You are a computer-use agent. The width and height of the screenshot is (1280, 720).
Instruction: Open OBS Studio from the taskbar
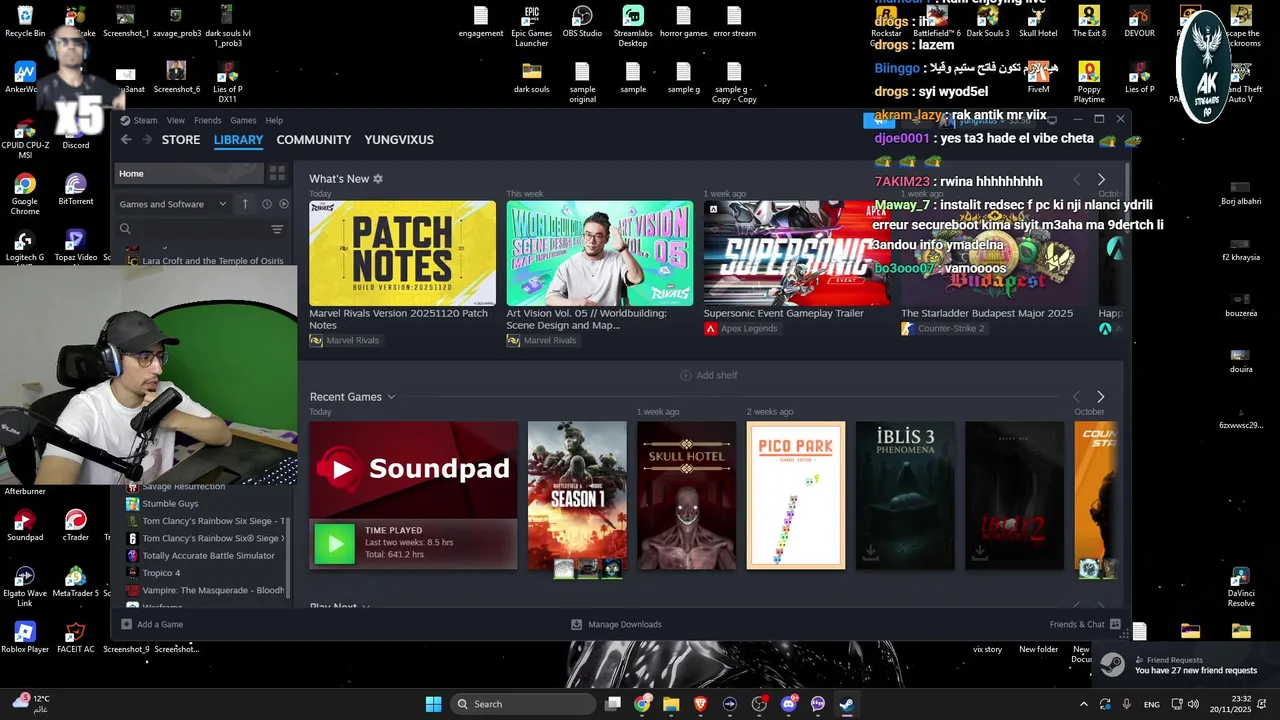759,704
